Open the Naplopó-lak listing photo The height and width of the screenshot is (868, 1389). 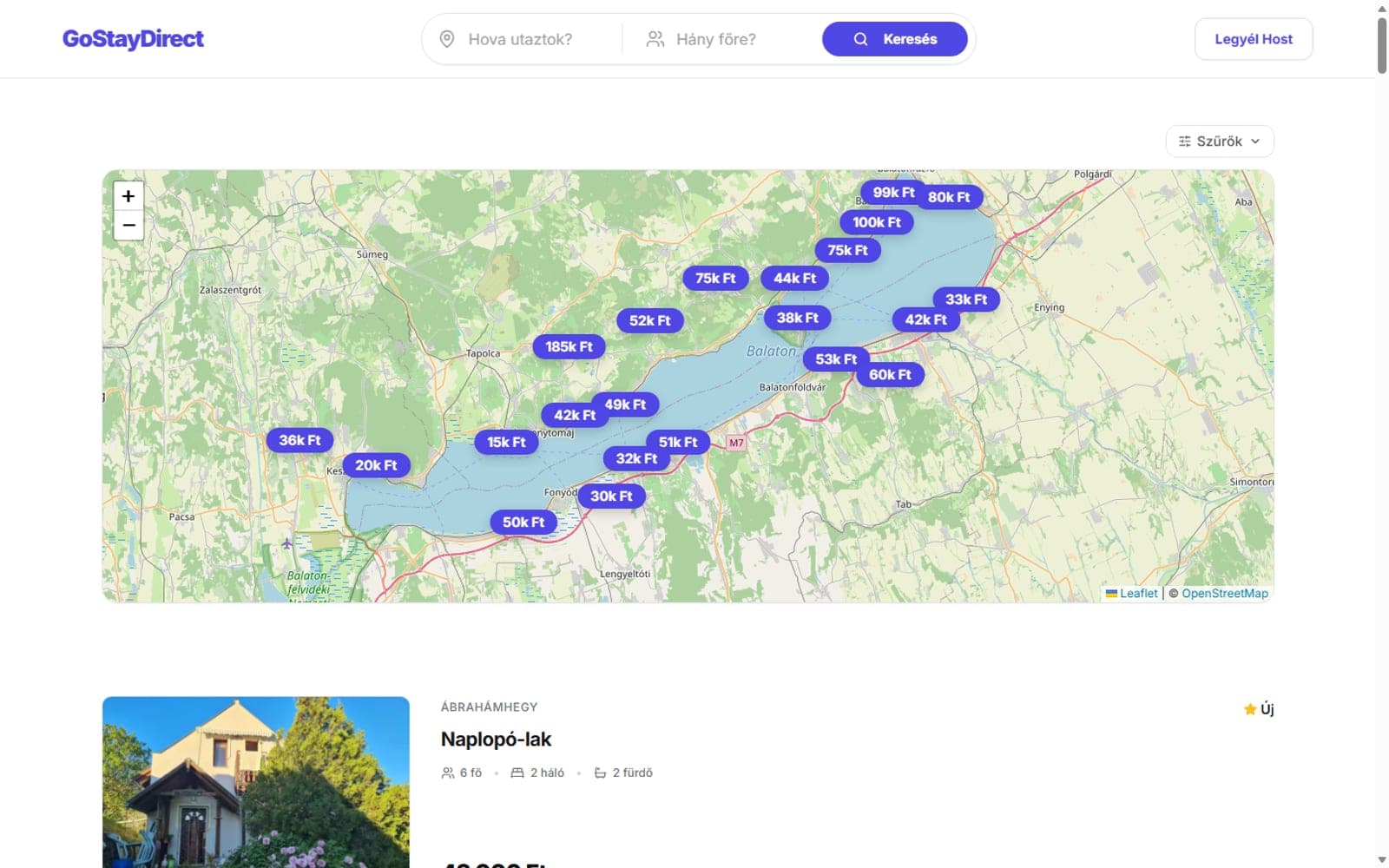tap(256, 782)
